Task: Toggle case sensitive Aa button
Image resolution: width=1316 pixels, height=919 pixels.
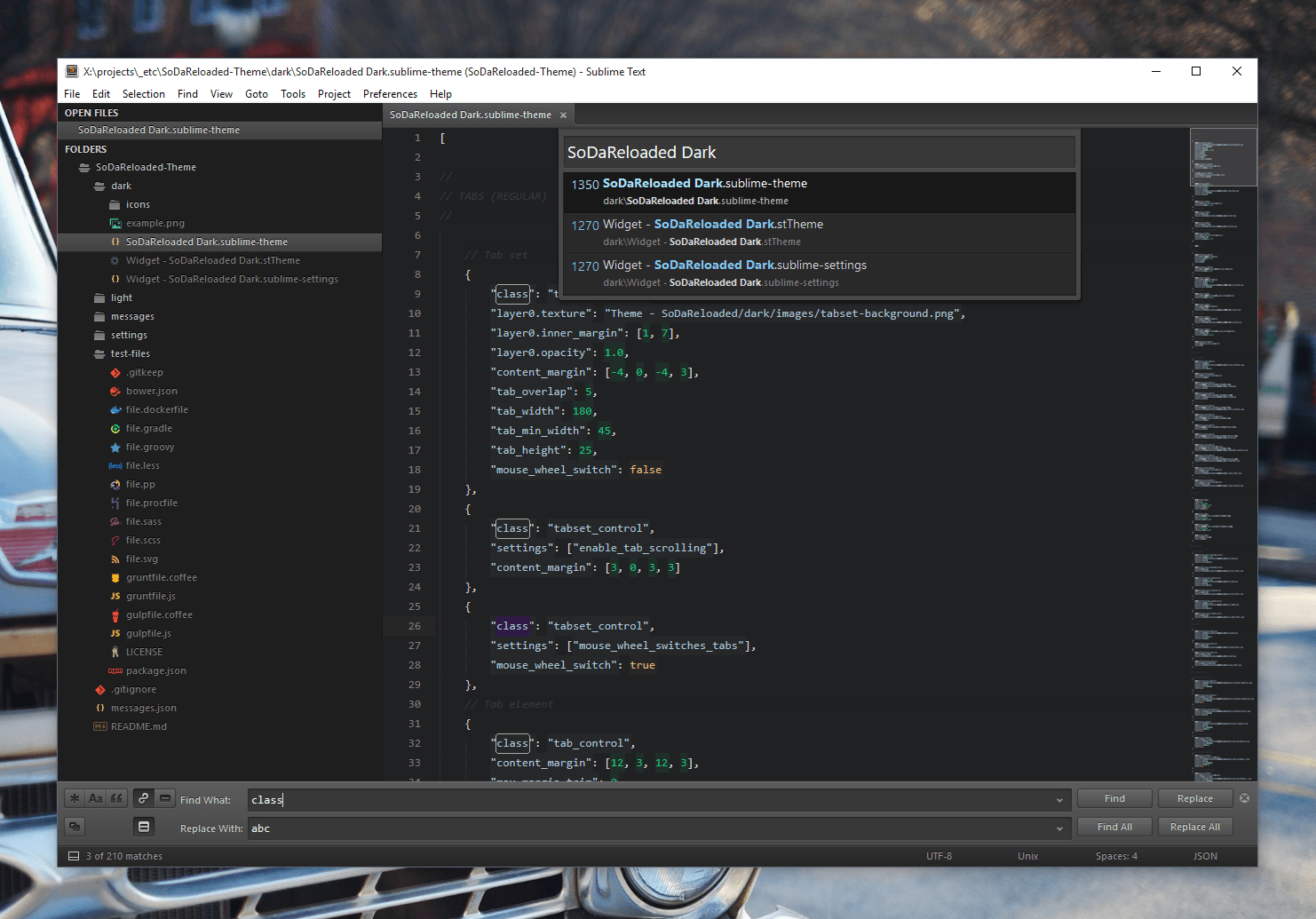Action: tap(96, 798)
